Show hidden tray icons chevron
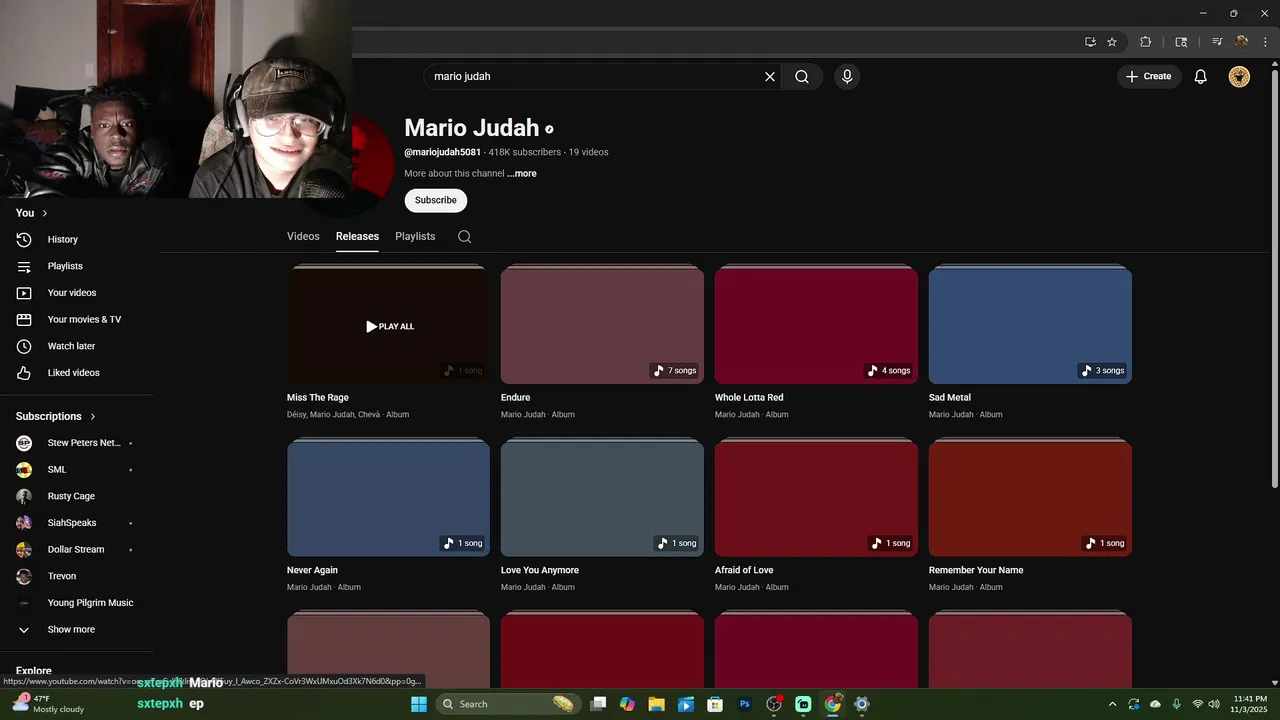1280x720 pixels. [1112, 704]
